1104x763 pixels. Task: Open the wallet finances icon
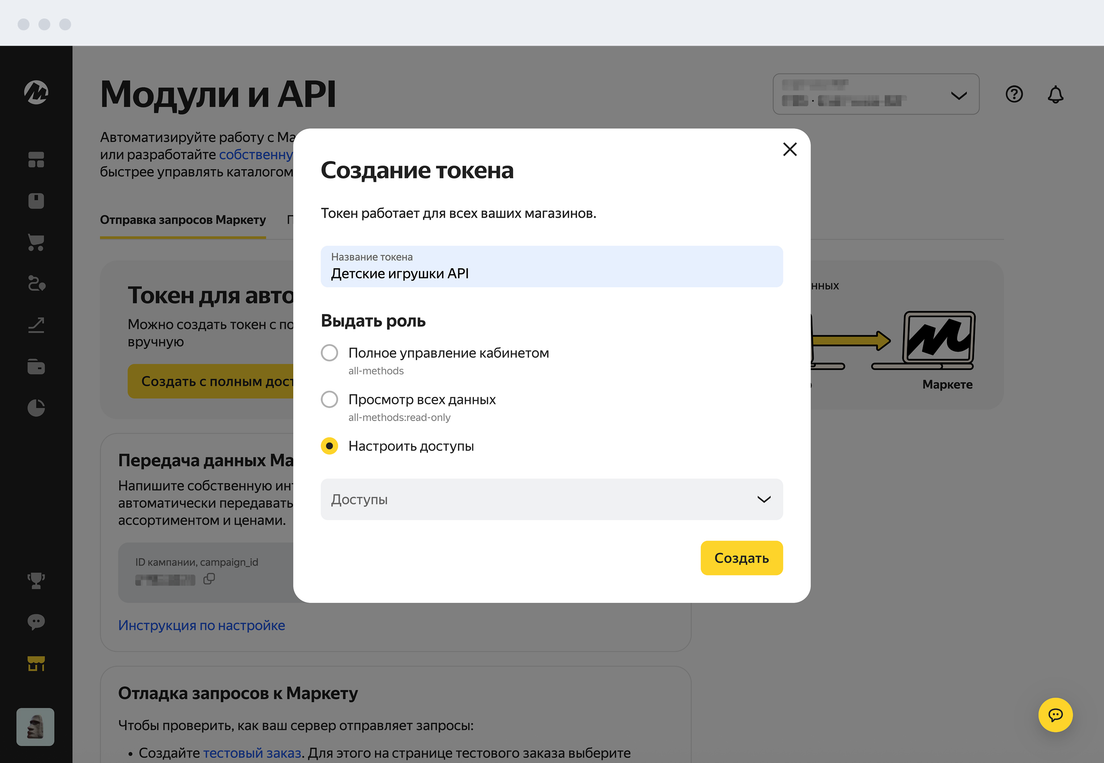(x=36, y=367)
